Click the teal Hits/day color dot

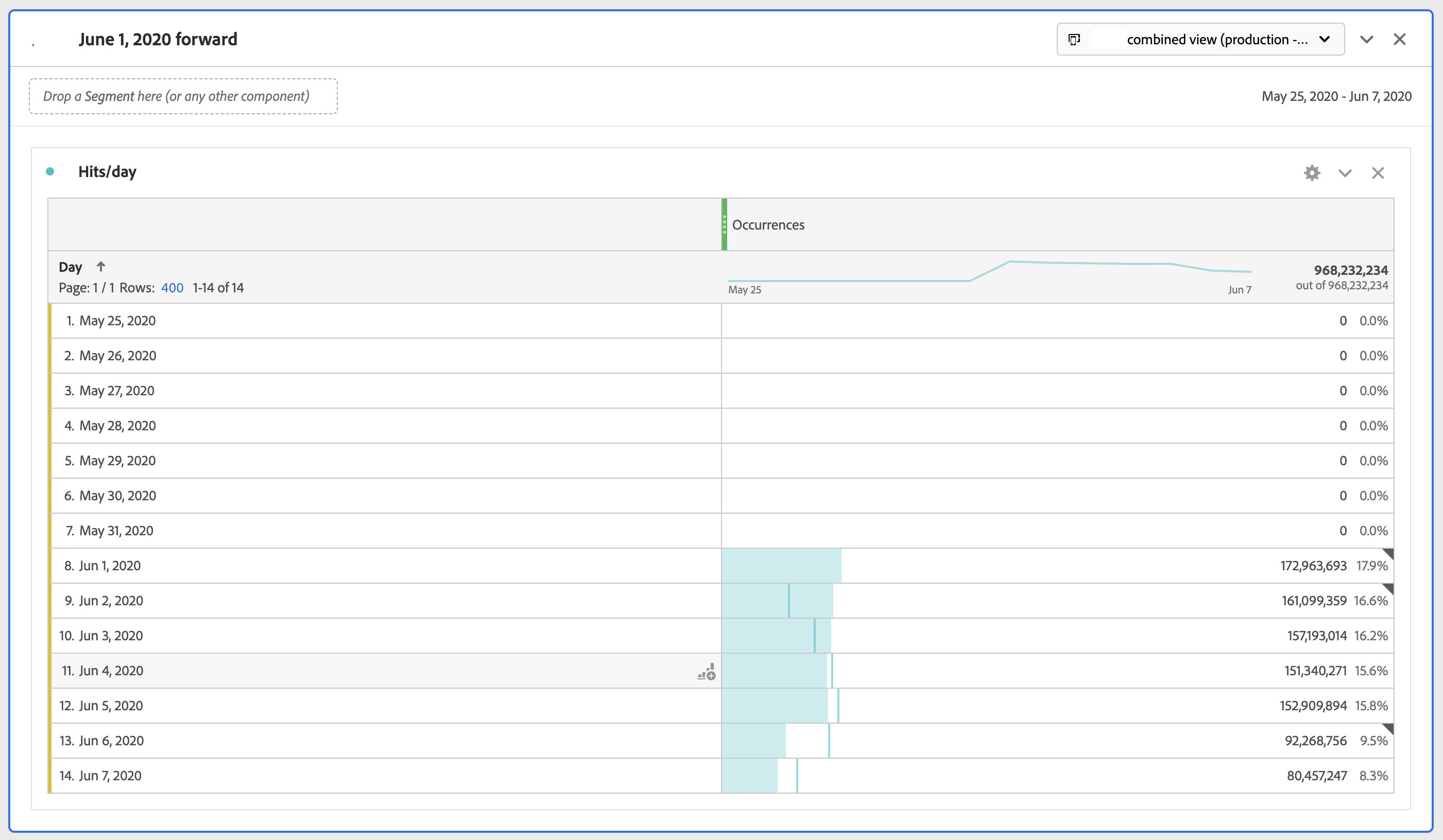coord(50,172)
